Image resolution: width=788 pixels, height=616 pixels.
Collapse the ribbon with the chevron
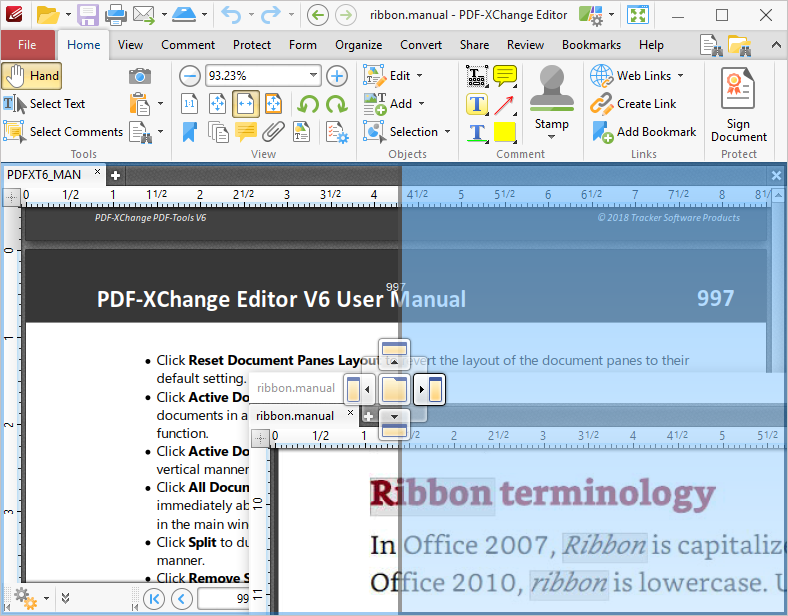[776, 45]
